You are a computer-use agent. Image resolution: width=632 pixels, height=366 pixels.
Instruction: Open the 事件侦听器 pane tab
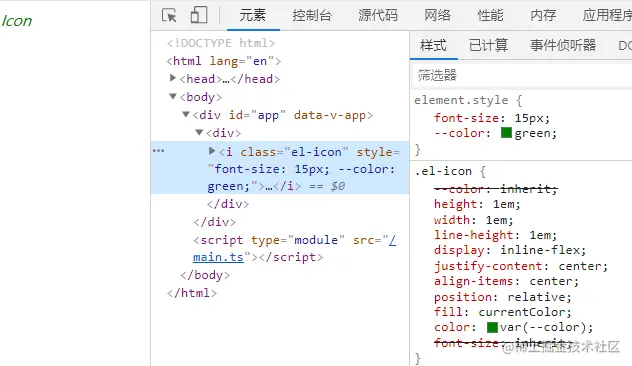(563, 45)
